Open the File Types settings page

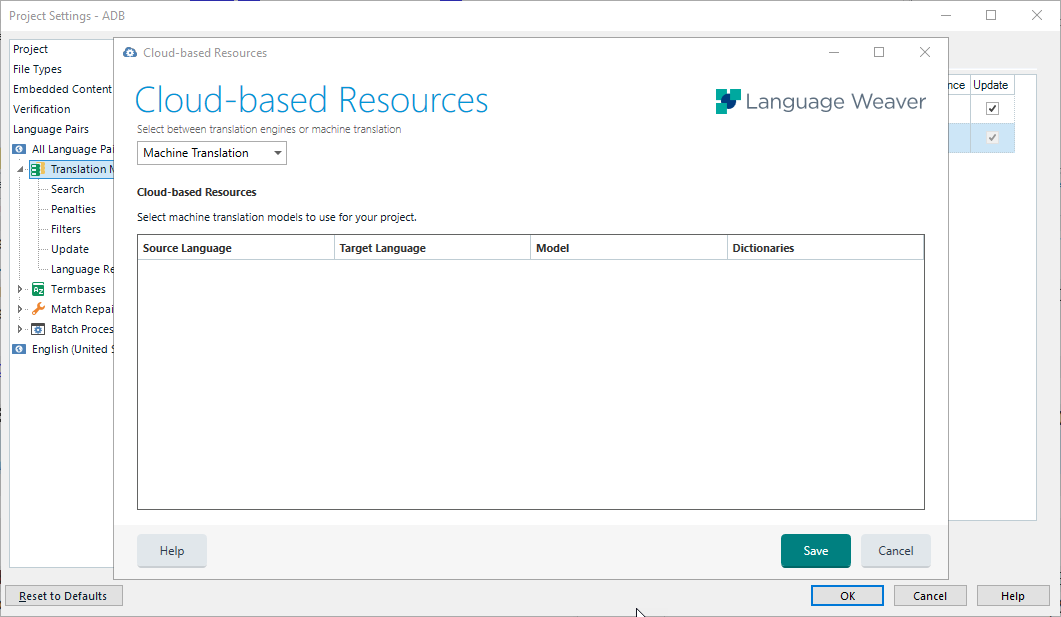(x=37, y=68)
